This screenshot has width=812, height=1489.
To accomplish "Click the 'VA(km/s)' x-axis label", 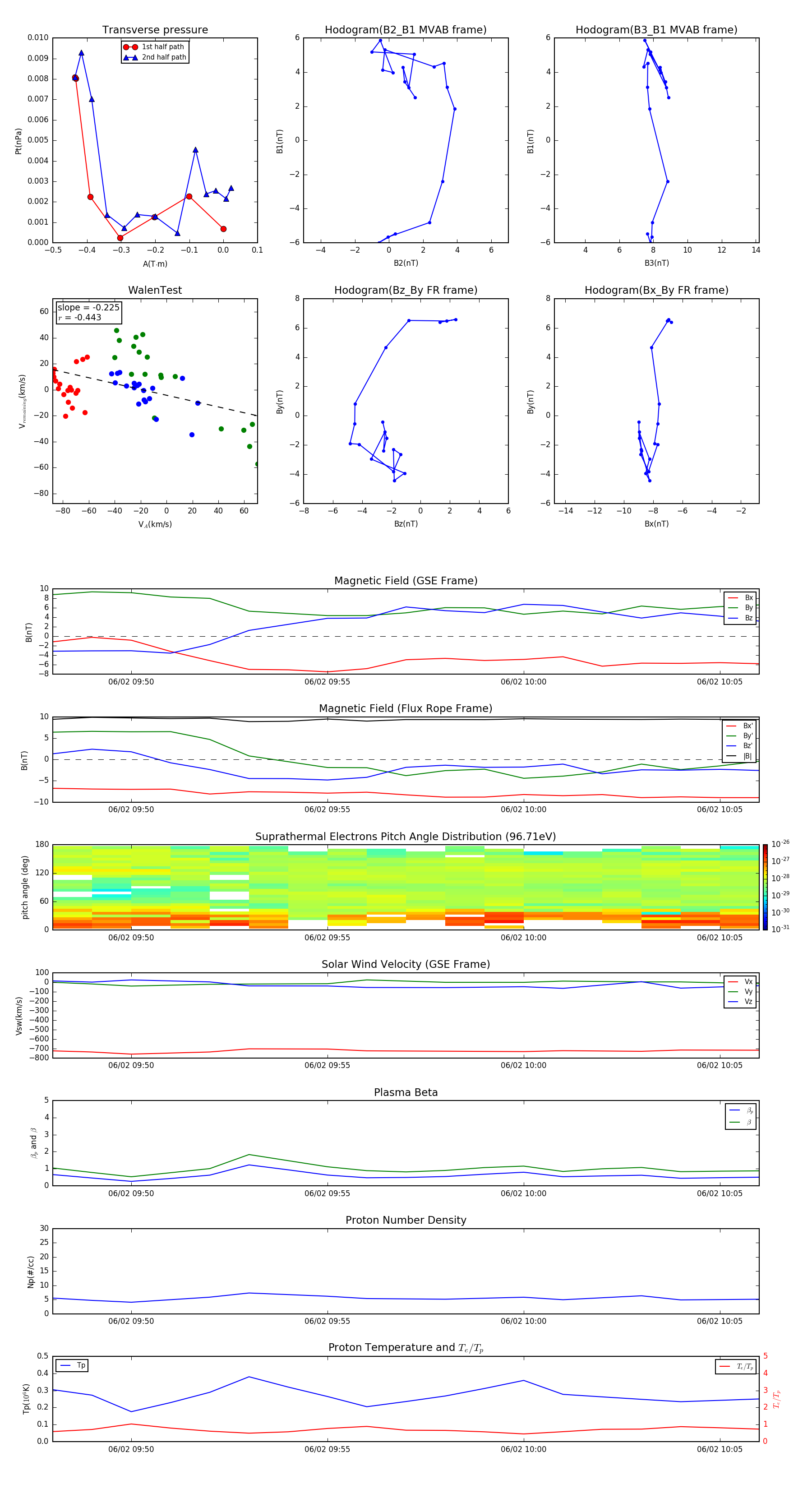I will (x=155, y=524).
